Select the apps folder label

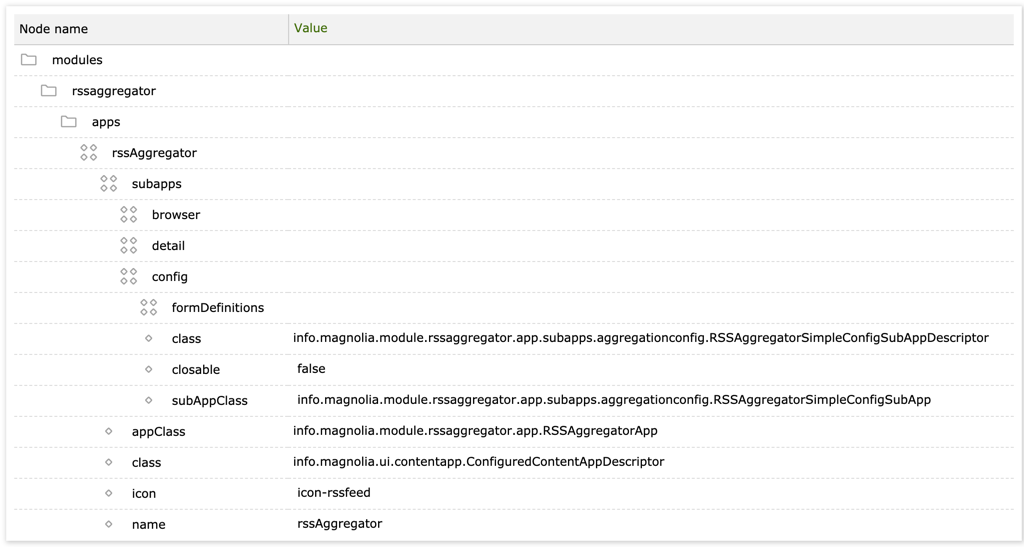pos(106,122)
